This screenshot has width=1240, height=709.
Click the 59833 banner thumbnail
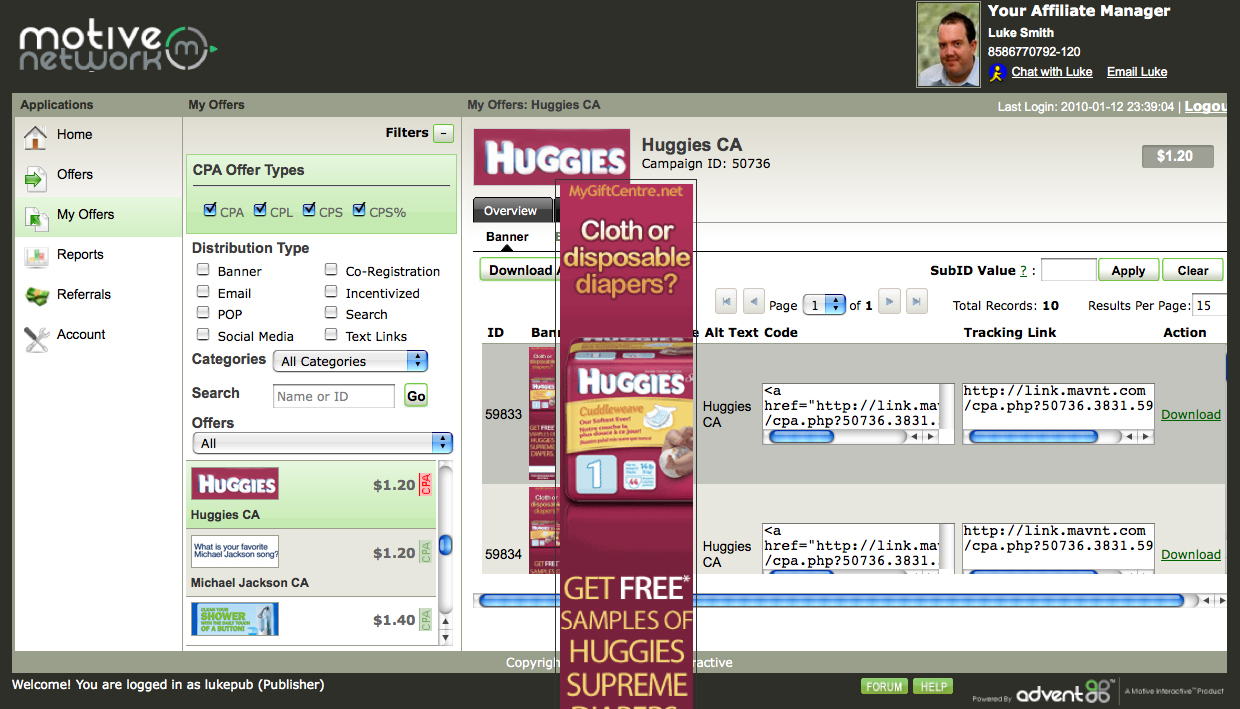(x=543, y=414)
